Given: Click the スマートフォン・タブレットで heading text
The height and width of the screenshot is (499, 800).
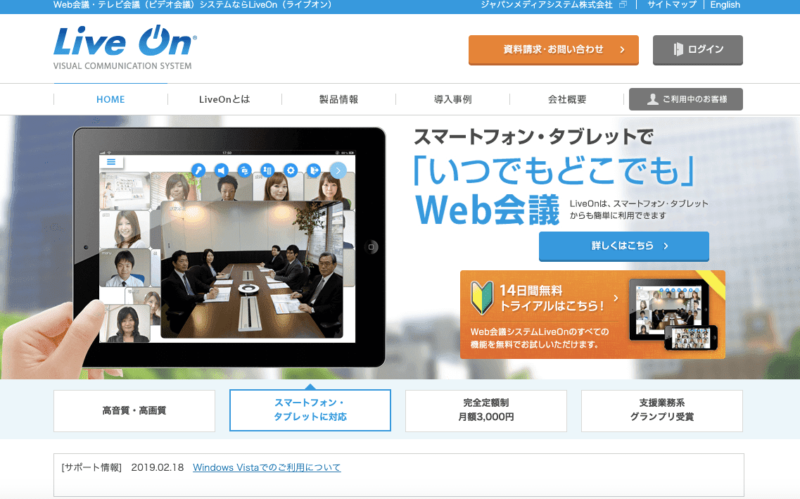Looking at the screenshot, I should coord(533,137).
